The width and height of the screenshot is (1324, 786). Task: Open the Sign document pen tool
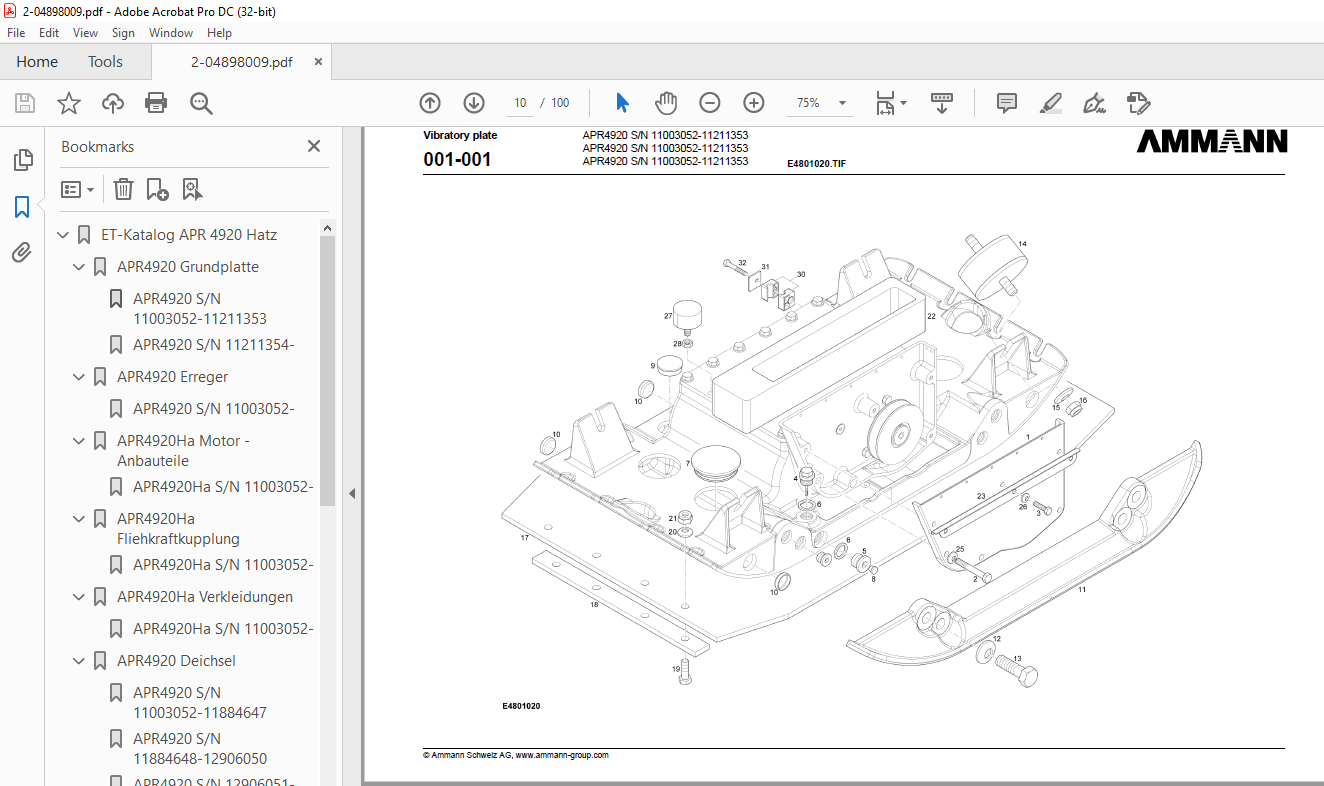pos(1094,103)
